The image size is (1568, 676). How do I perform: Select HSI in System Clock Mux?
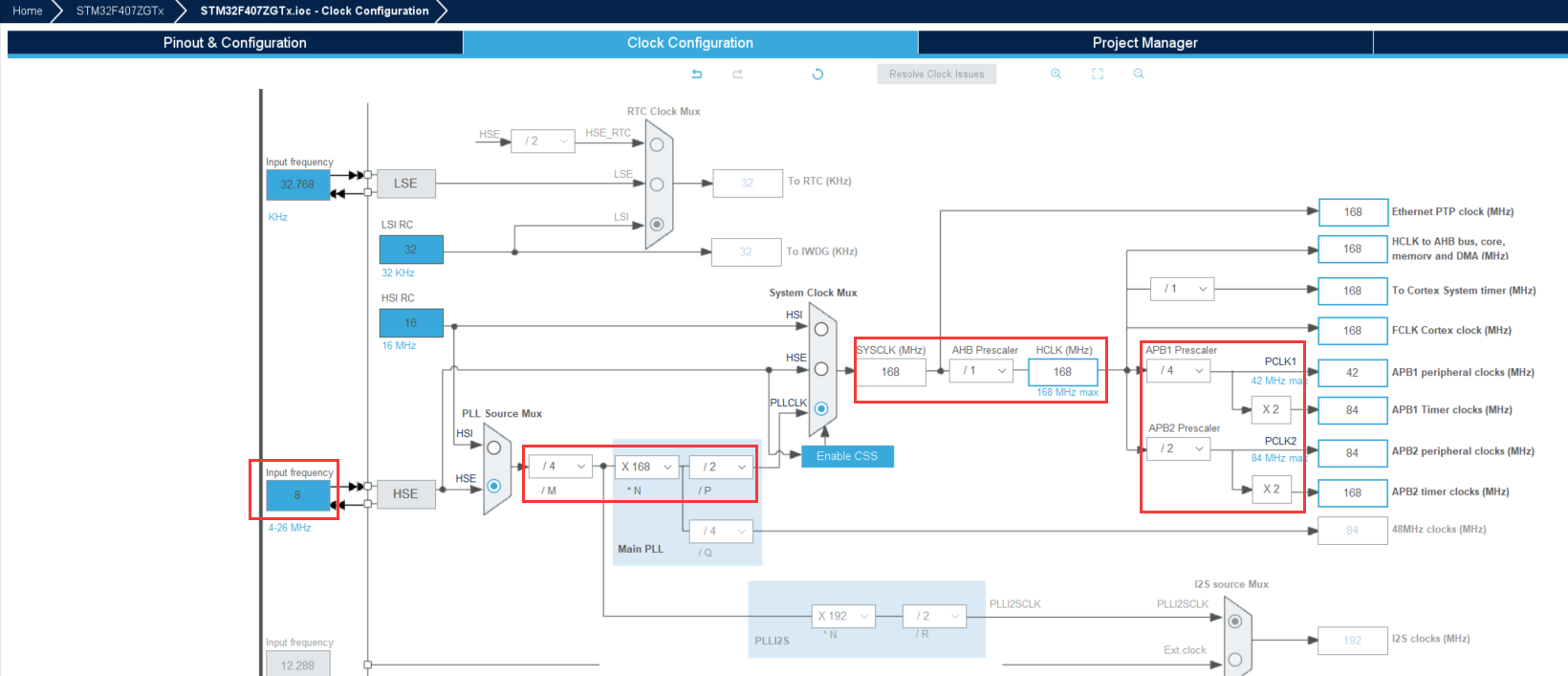coord(821,329)
